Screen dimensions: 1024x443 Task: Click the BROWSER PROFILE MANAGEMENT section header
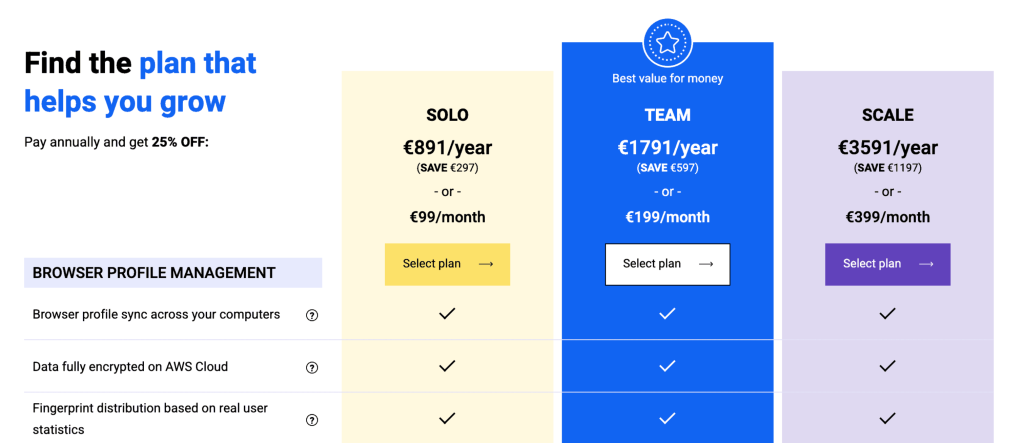[173, 272]
